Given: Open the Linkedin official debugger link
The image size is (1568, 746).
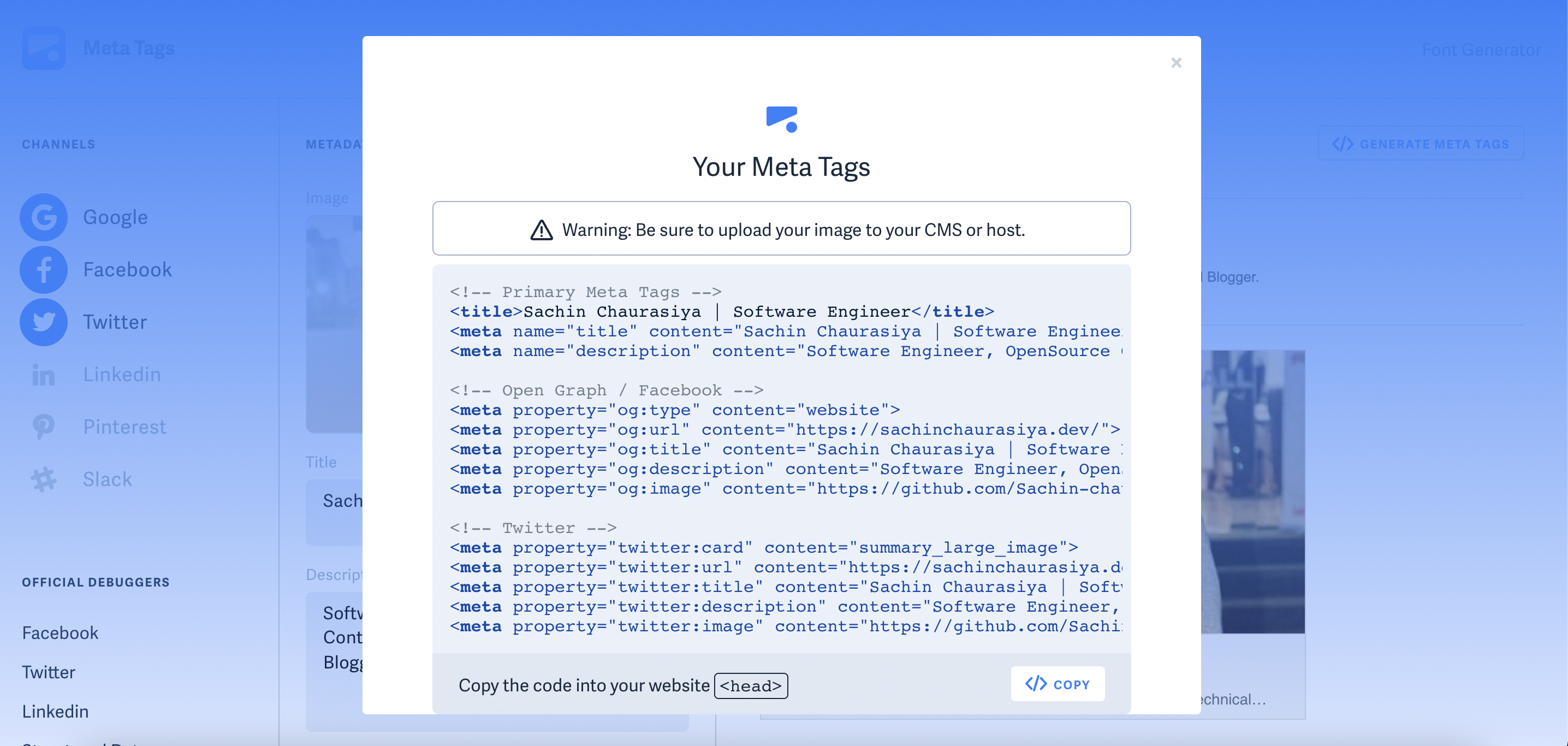Looking at the screenshot, I should point(55,711).
